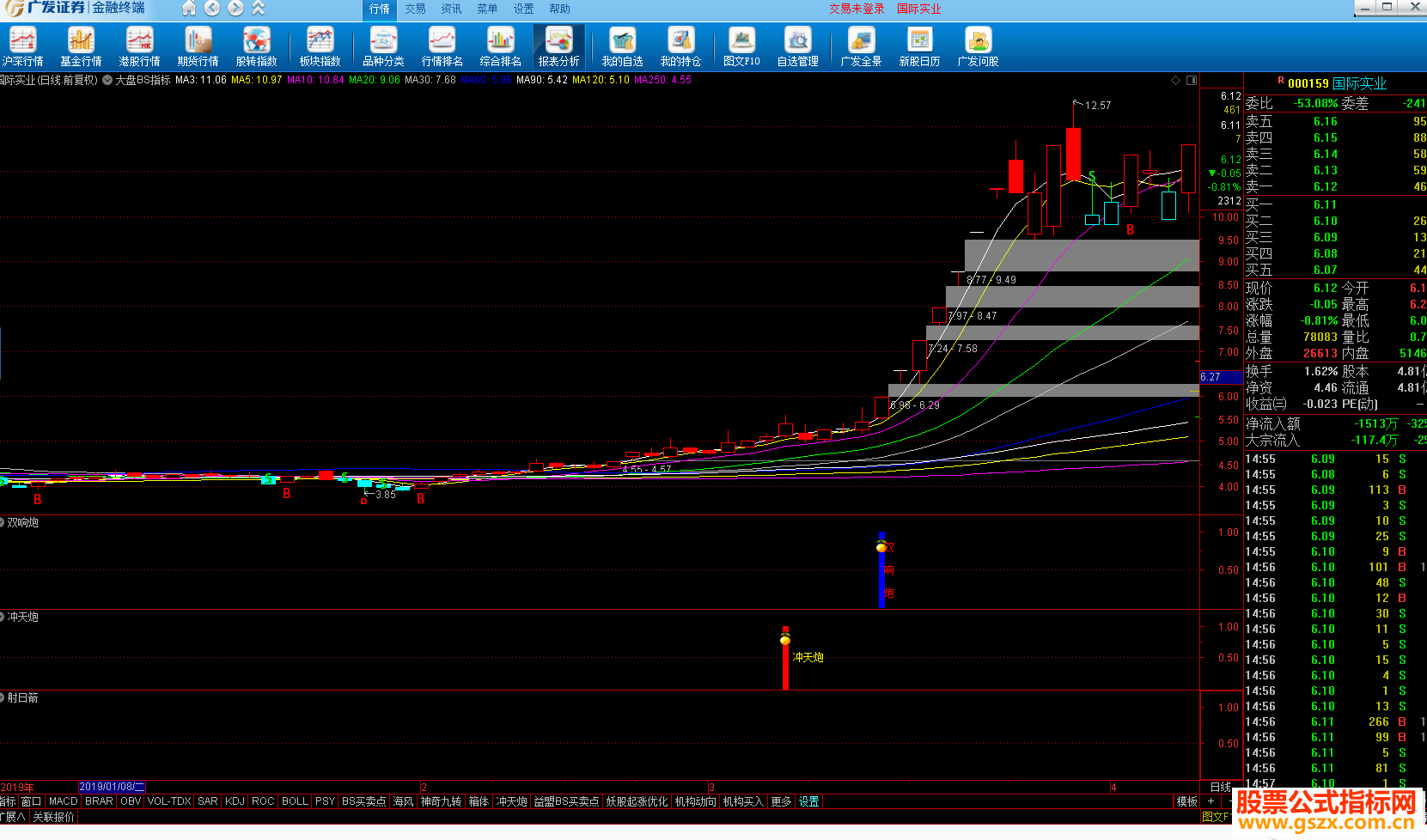
Task: Open 基金行情 fund quotes icon
Action: click(x=81, y=47)
